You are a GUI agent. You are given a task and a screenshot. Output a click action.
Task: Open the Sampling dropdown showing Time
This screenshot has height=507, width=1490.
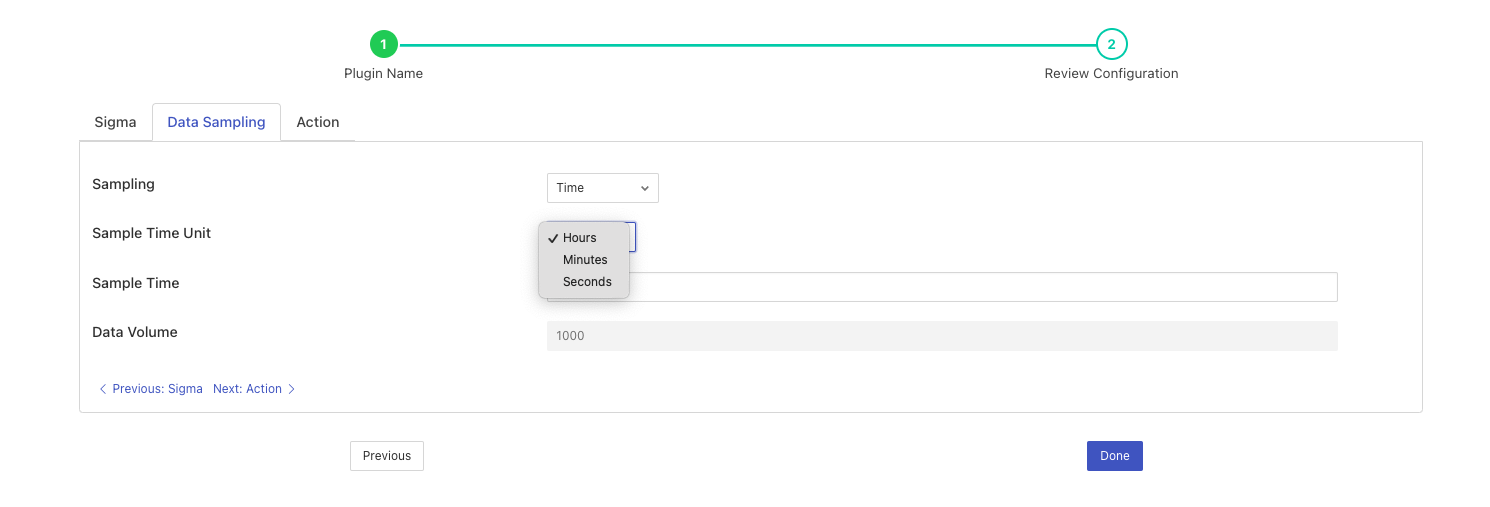(601, 188)
